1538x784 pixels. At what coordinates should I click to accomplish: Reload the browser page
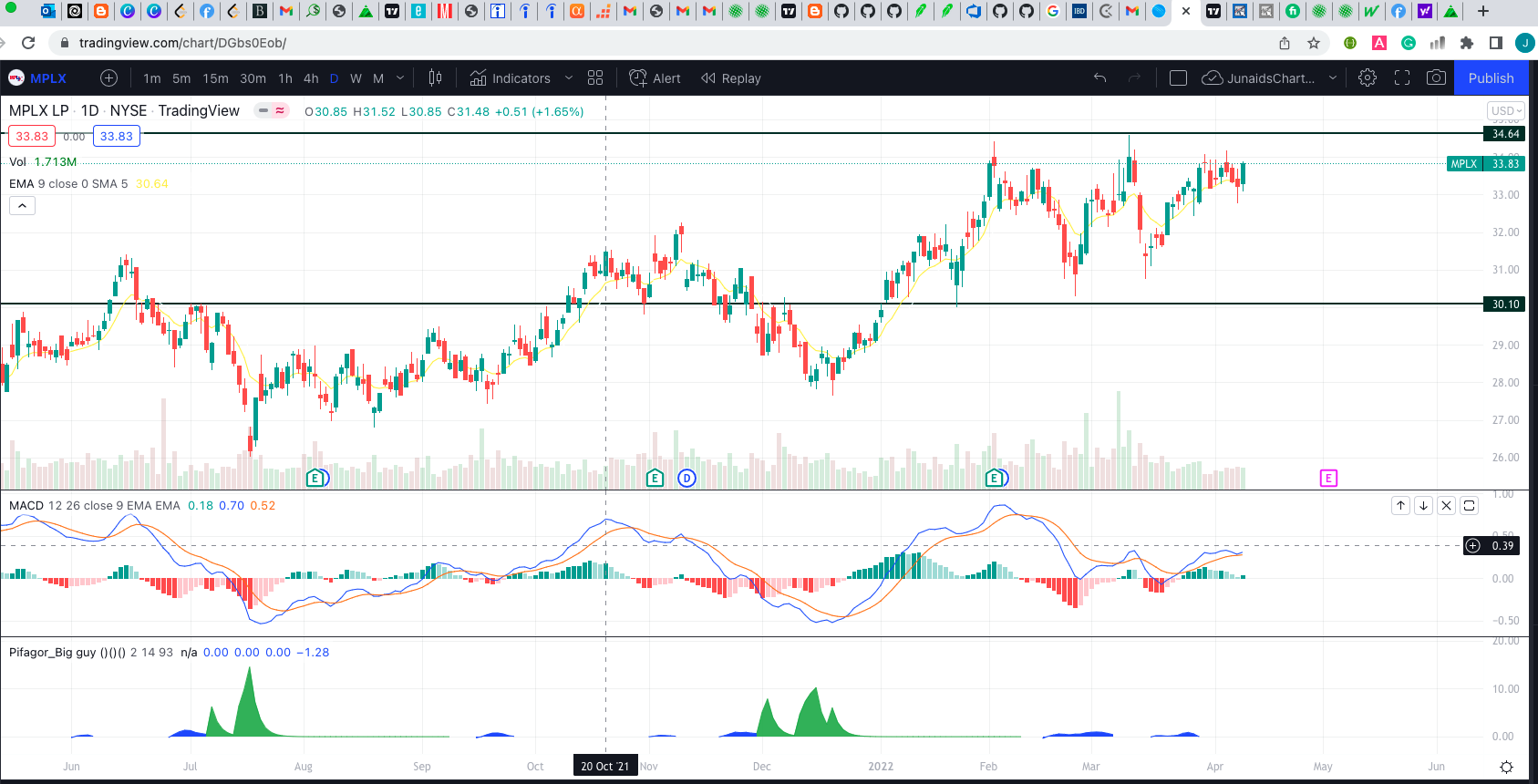pyautogui.click(x=28, y=43)
